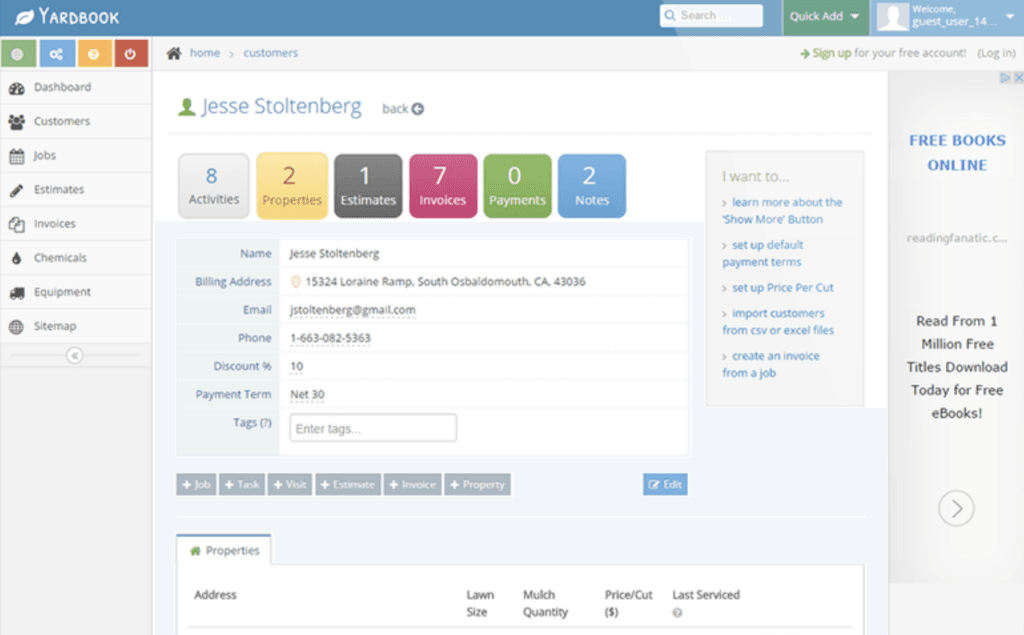Click the Edit button
1024x635 pixels.
(x=665, y=485)
